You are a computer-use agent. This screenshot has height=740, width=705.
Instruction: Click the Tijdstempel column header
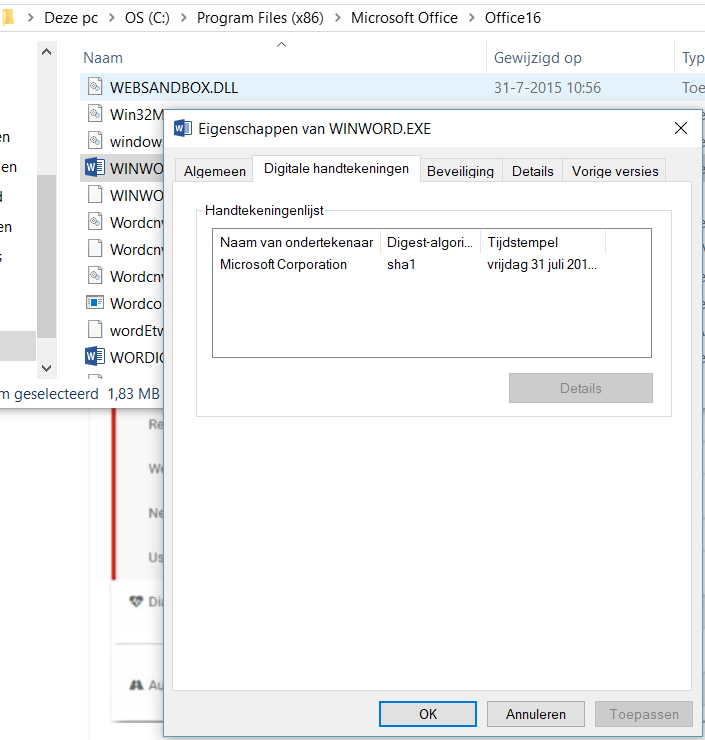pos(543,242)
